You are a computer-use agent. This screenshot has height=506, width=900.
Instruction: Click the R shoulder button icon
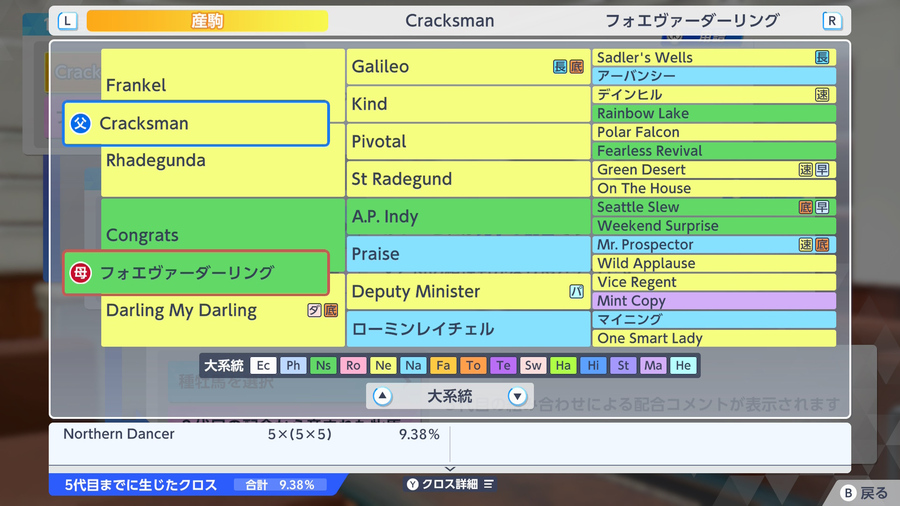[832, 21]
